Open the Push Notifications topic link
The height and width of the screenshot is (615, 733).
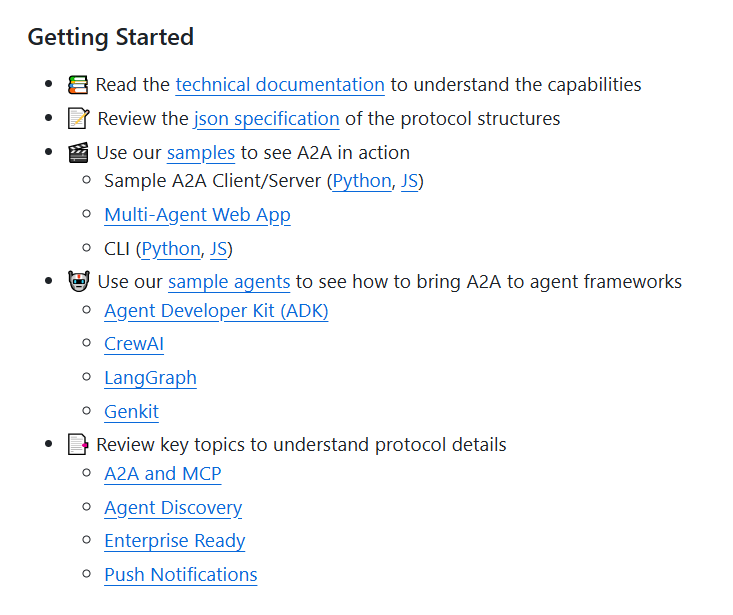[x=180, y=575]
